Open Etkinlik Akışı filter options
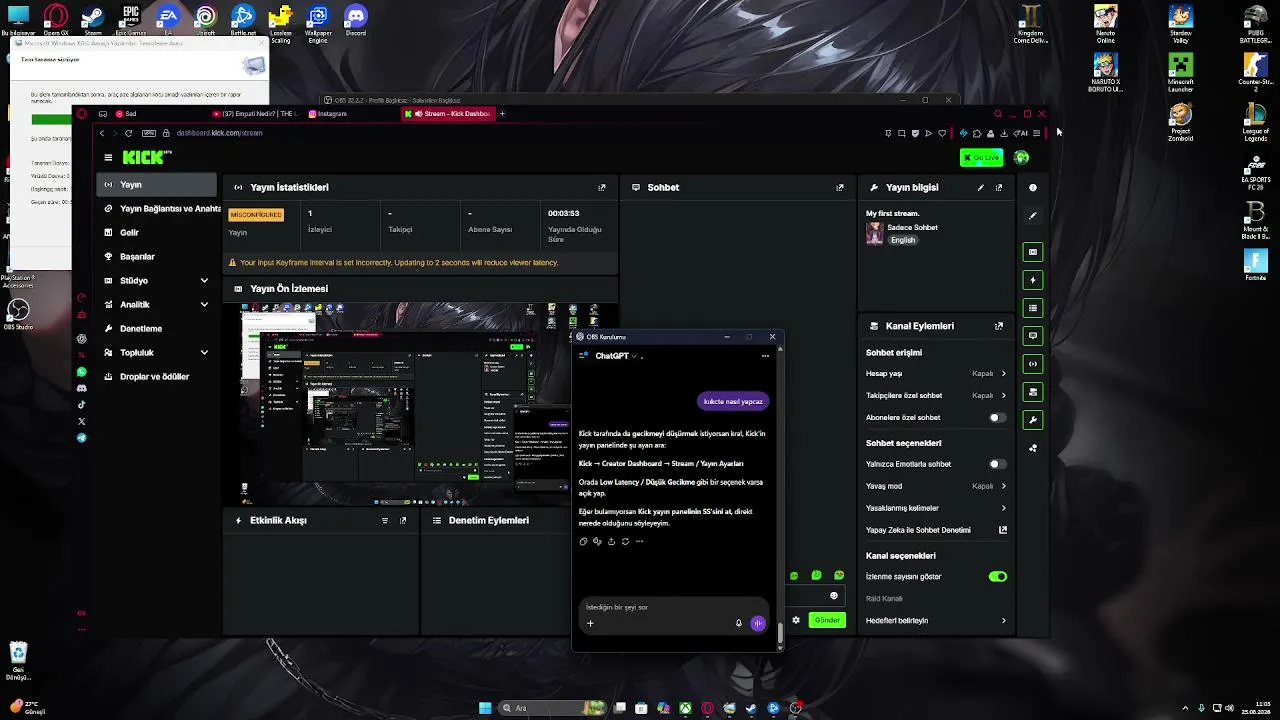 [x=385, y=520]
